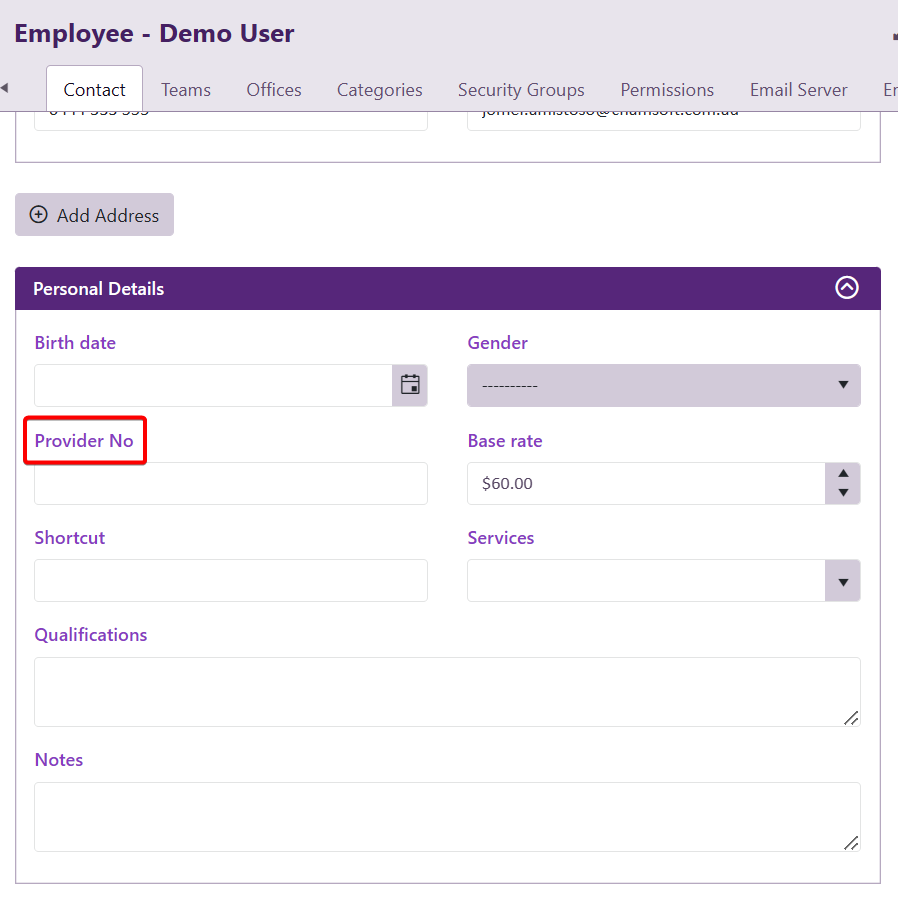This screenshot has height=901, width=898.
Task: Expand the Services dropdown list
Action: coord(842,581)
